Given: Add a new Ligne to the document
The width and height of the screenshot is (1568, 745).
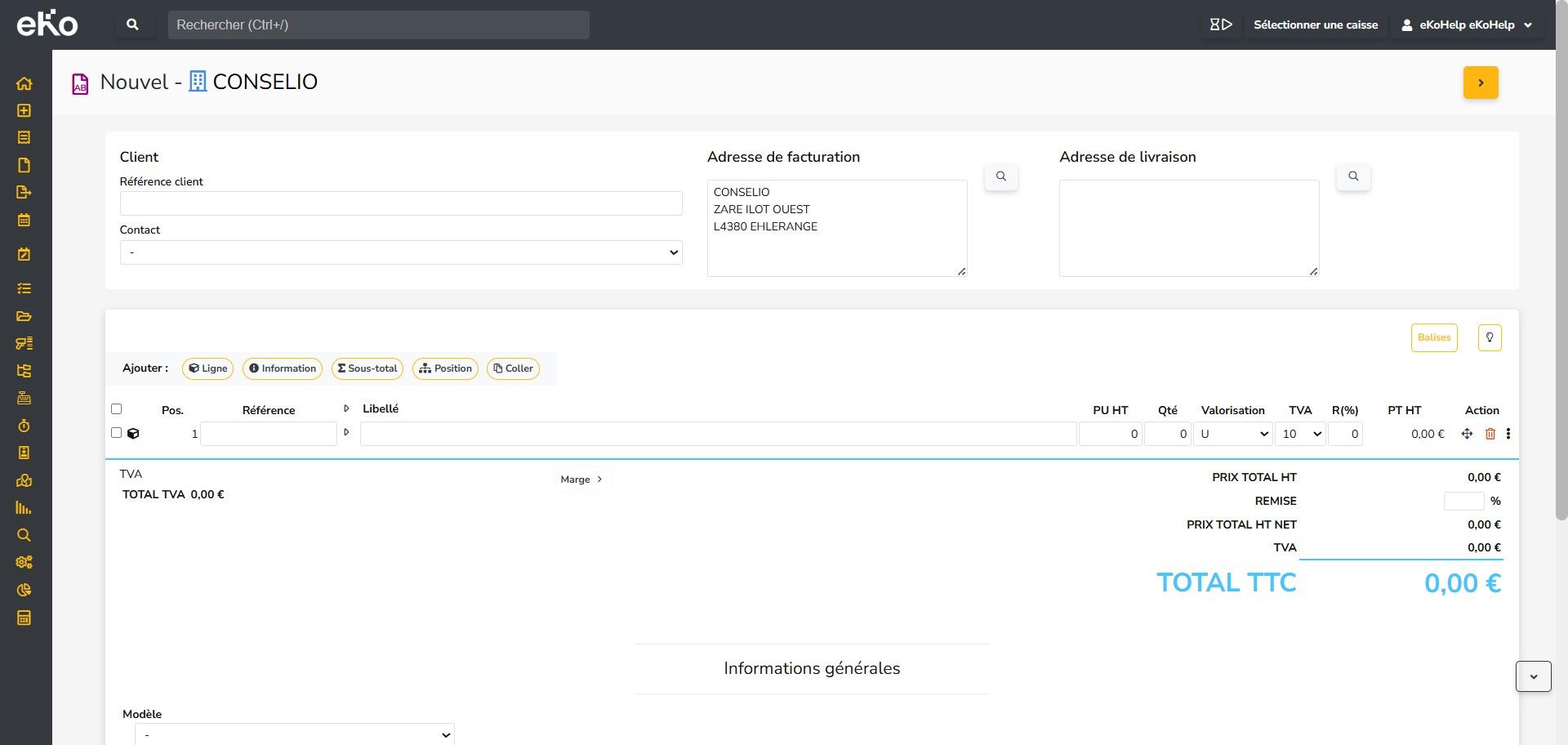Looking at the screenshot, I should click(207, 368).
